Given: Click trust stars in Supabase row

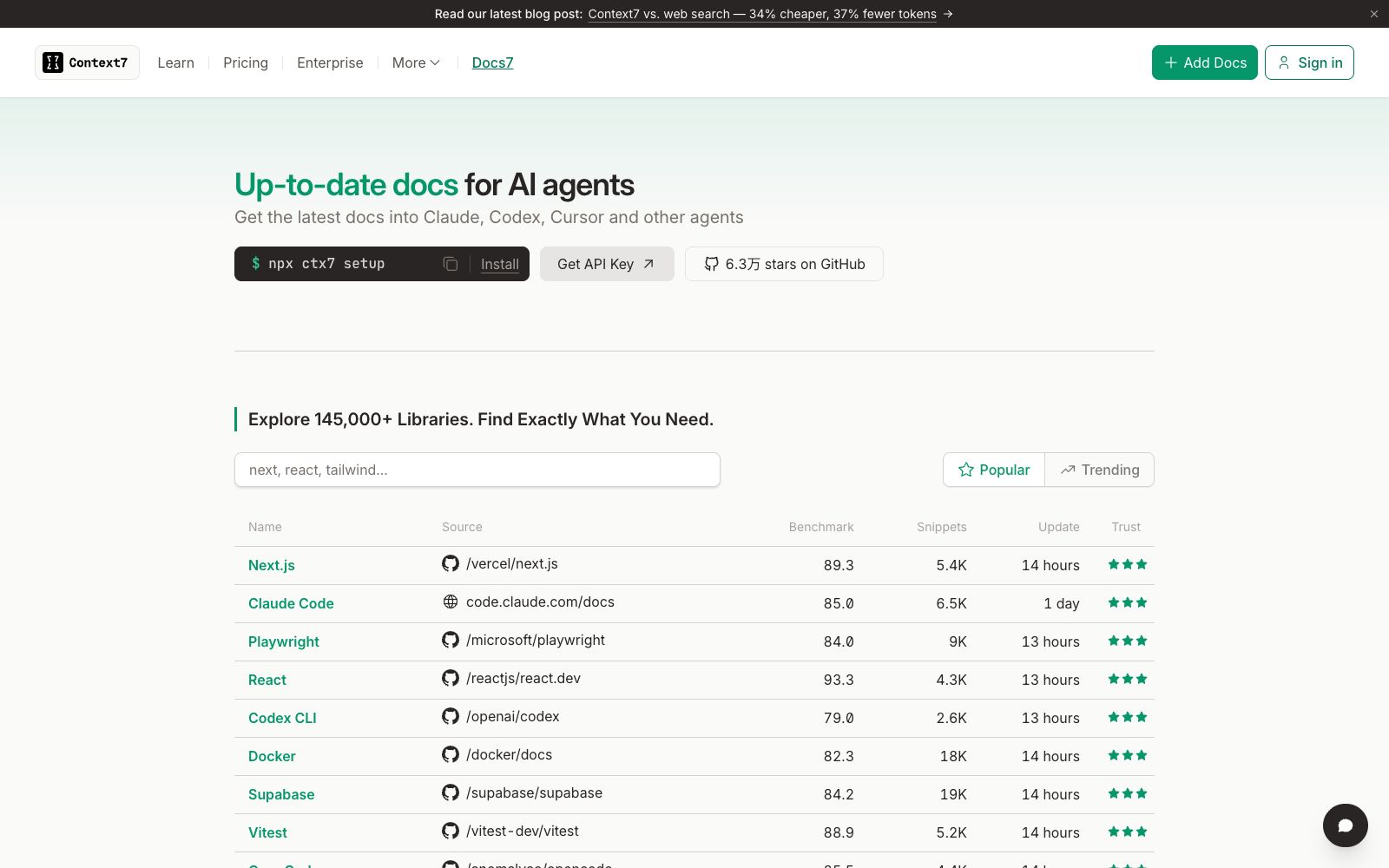Looking at the screenshot, I should click(1128, 793).
